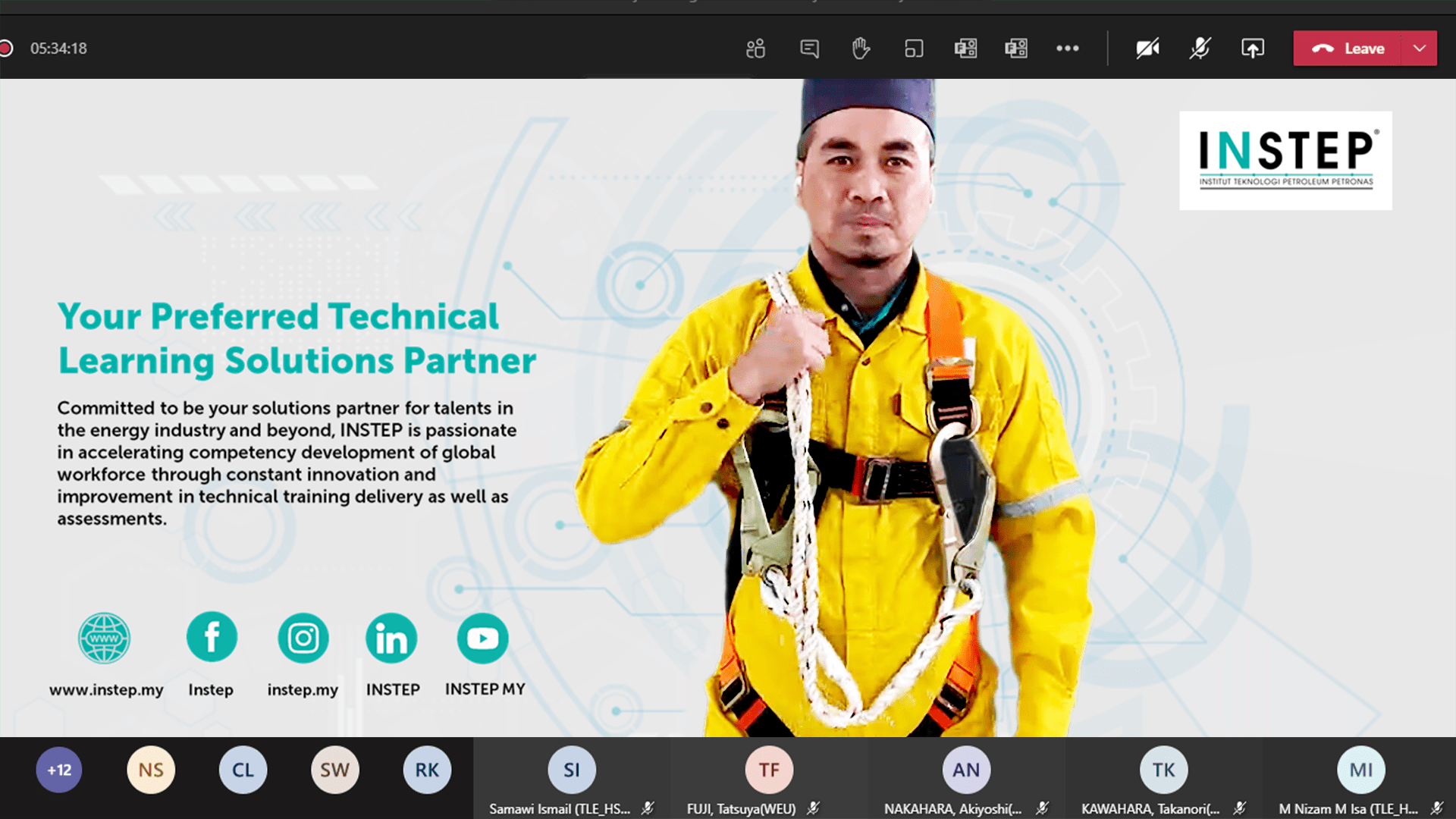The height and width of the screenshot is (819, 1456).
Task: Click the Facebook icon on the slide
Action: (x=212, y=637)
